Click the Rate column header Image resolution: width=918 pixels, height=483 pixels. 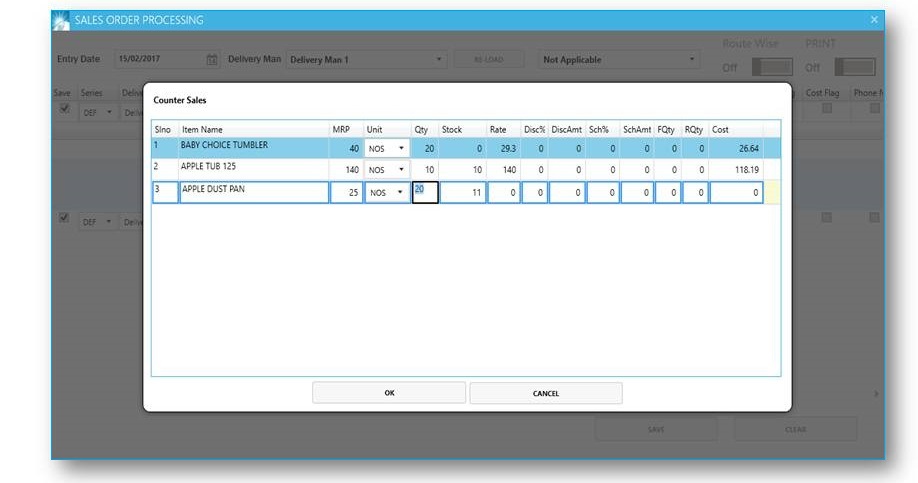pyautogui.click(x=498, y=129)
